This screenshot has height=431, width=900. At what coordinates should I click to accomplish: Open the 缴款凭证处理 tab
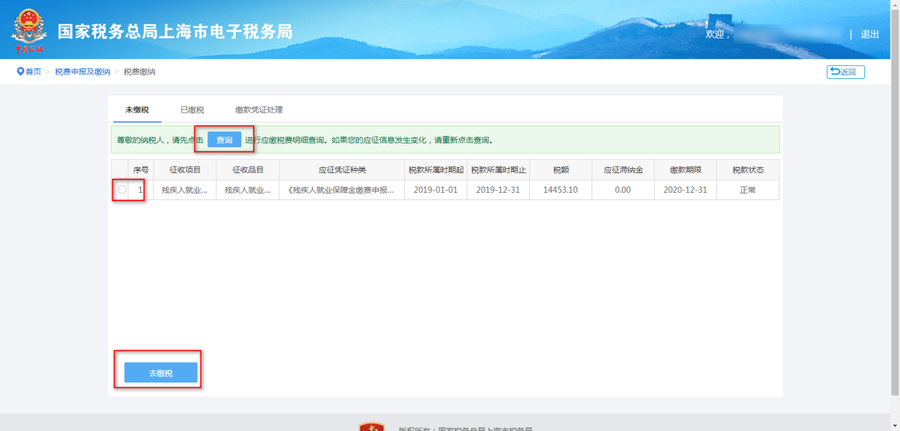(x=259, y=110)
